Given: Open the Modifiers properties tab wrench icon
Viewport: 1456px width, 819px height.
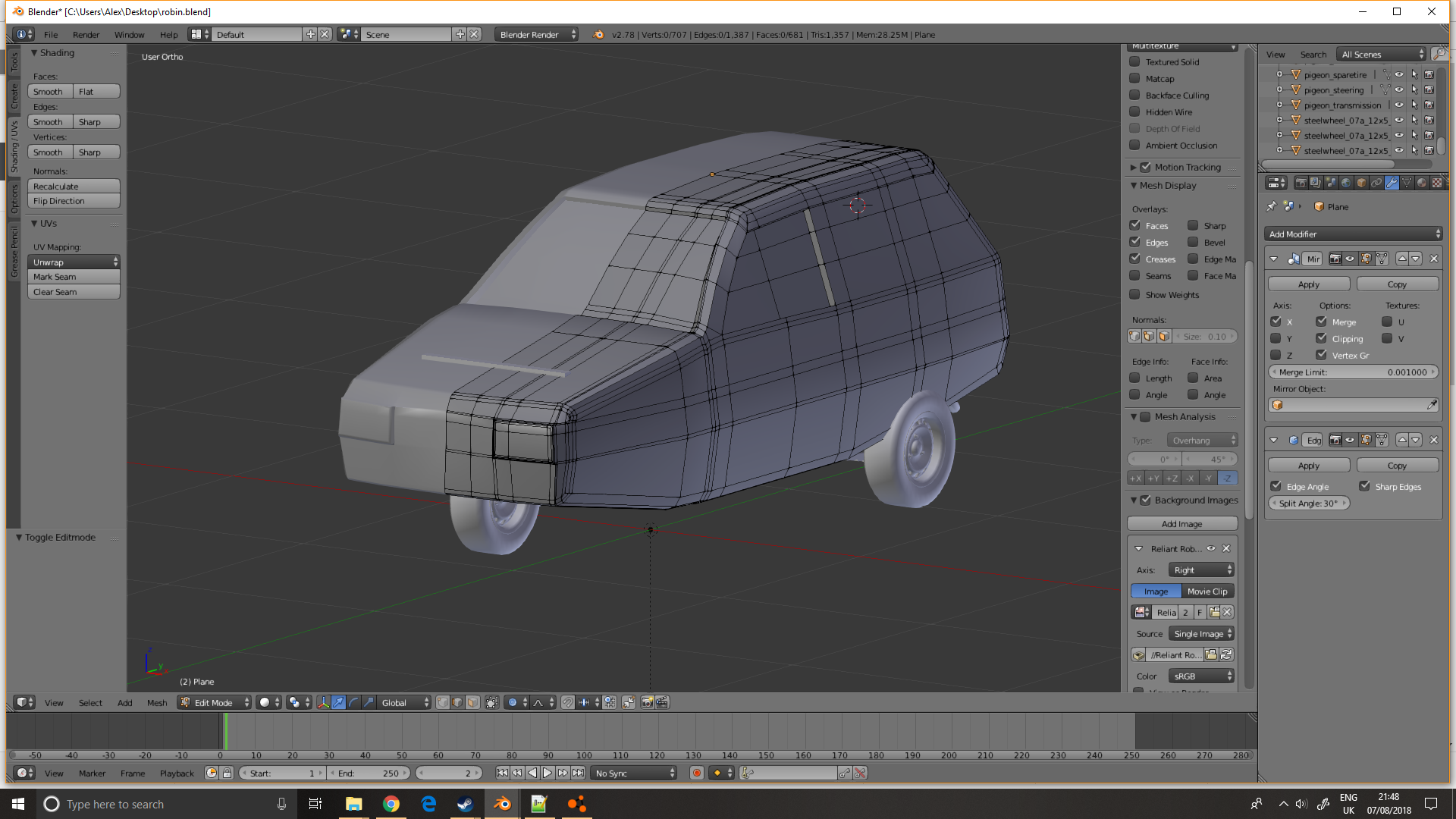Looking at the screenshot, I should (x=1392, y=183).
